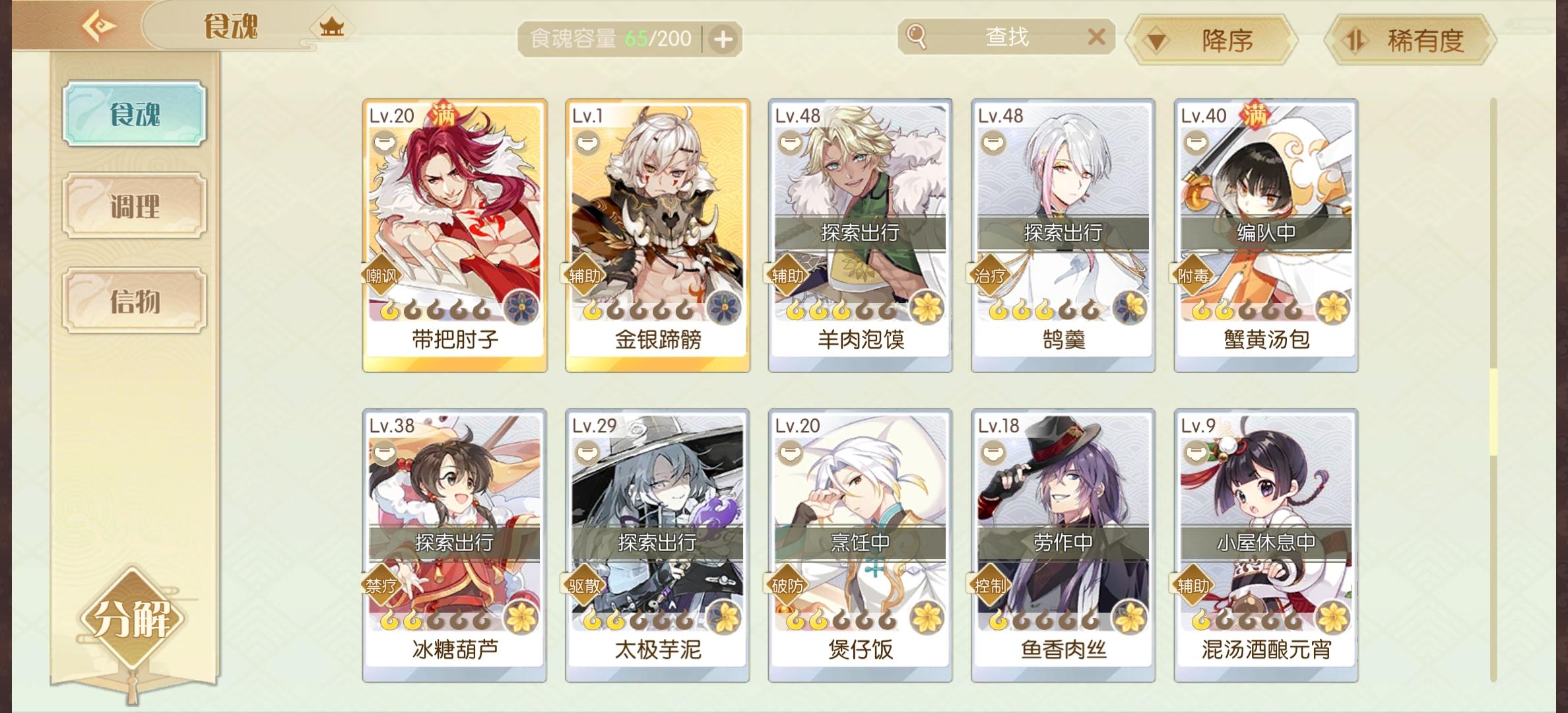Select the bowl icon on 金银蹄膀 card
1568x713 pixels.
(x=587, y=142)
